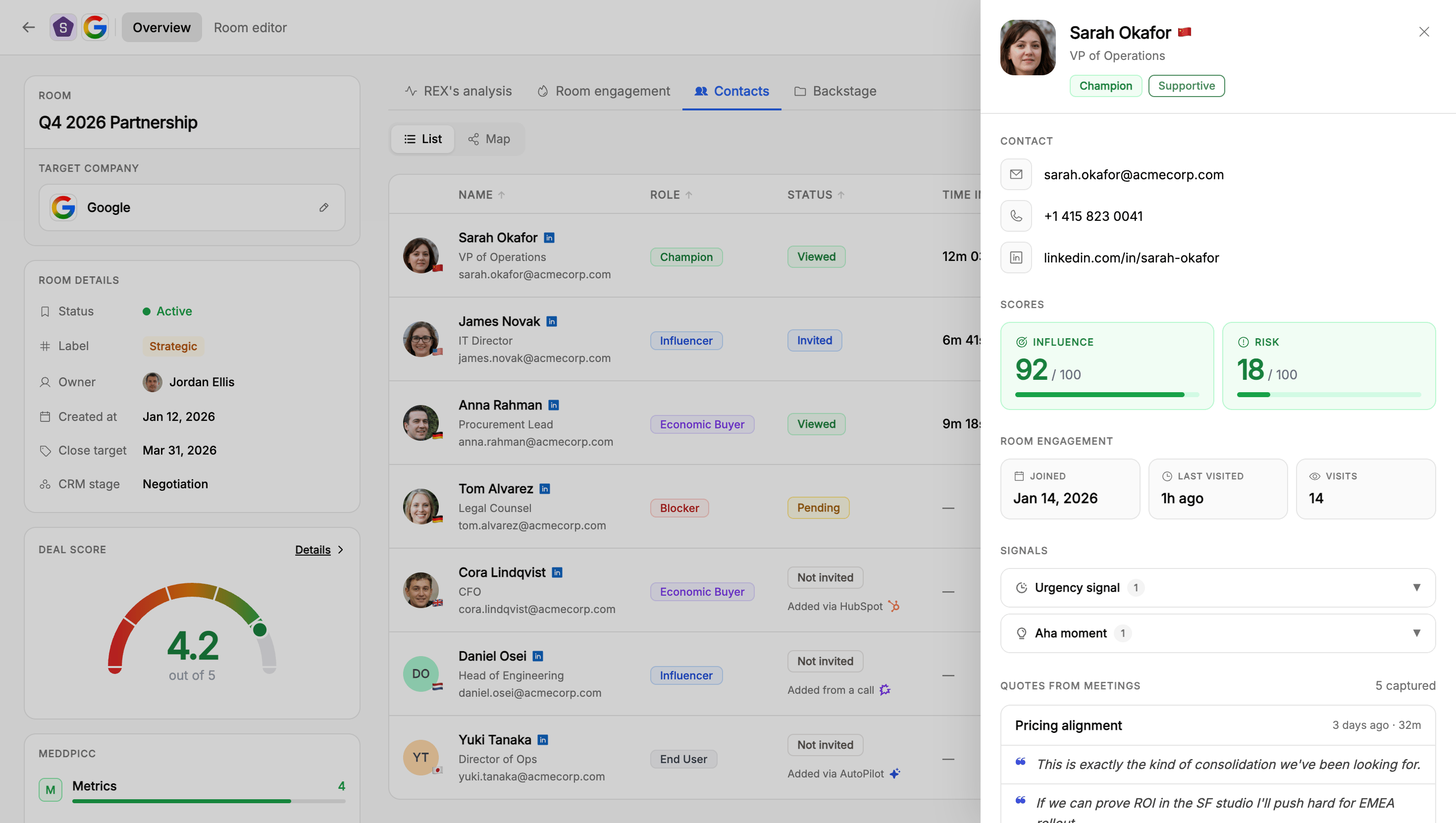Open the Overview tab
This screenshot has width=1456, height=823.
click(161, 27)
